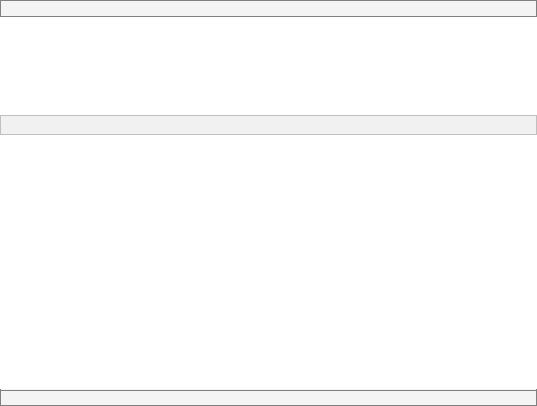The width and height of the screenshot is (537, 406).
Task: Activate the light-bordered middle strip
Action: pos(268,125)
